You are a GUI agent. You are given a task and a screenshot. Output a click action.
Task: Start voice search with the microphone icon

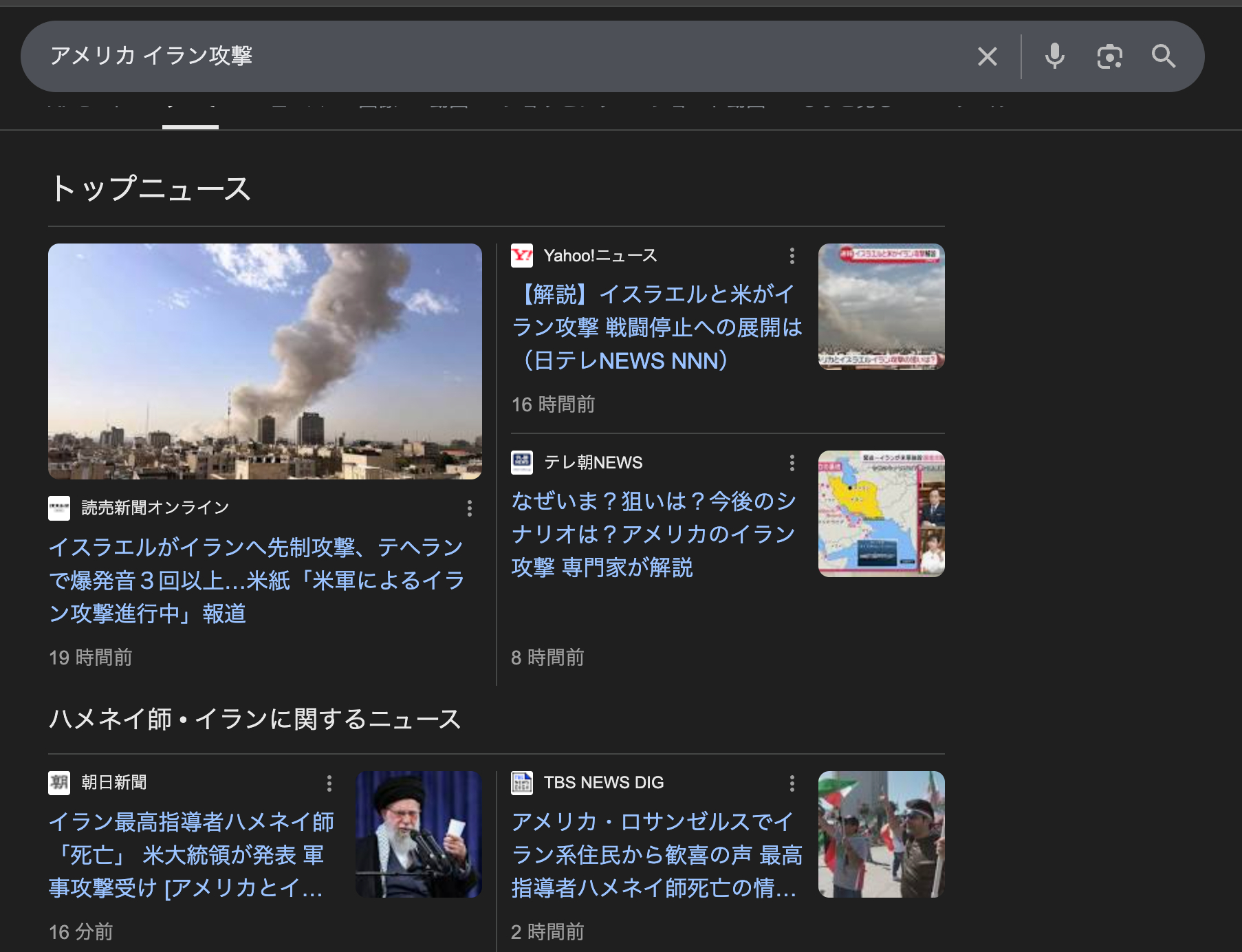1054,56
